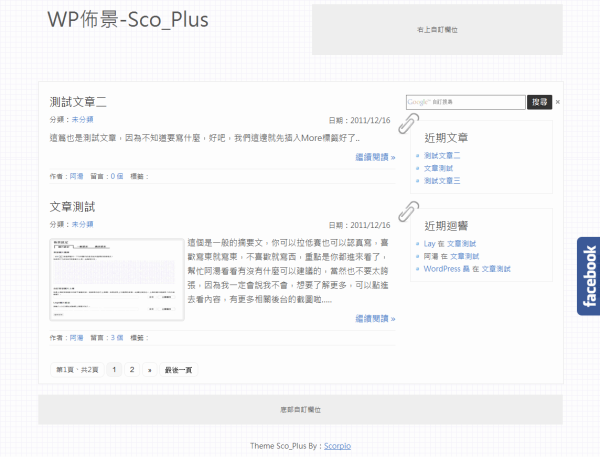The width and height of the screenshot is (600, 457).
Task: Click 繼續閱讀 under the 測試文章二 post
Action: (x=375, y=157)
